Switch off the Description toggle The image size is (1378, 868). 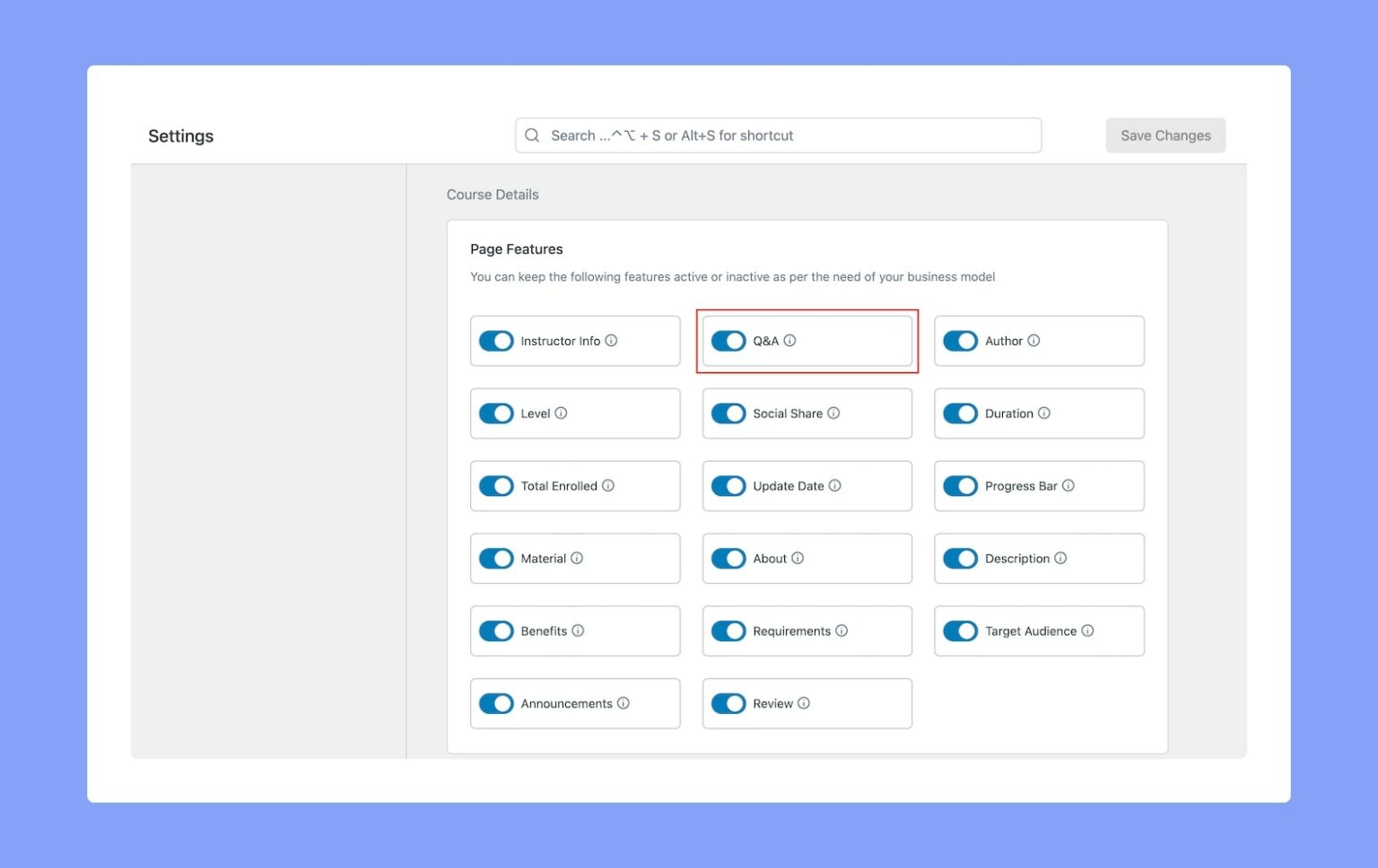(961, 559)
